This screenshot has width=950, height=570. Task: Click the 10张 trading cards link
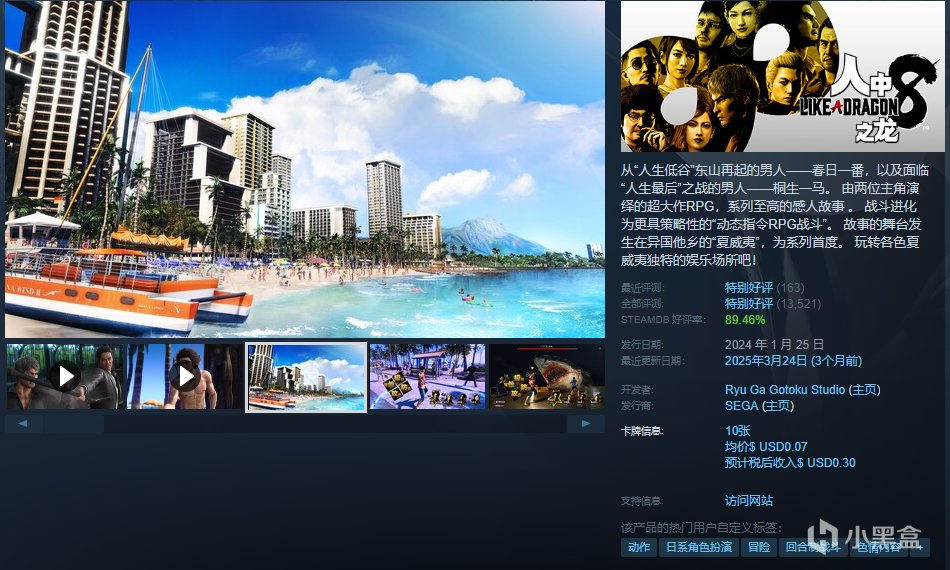click(737, 431)
